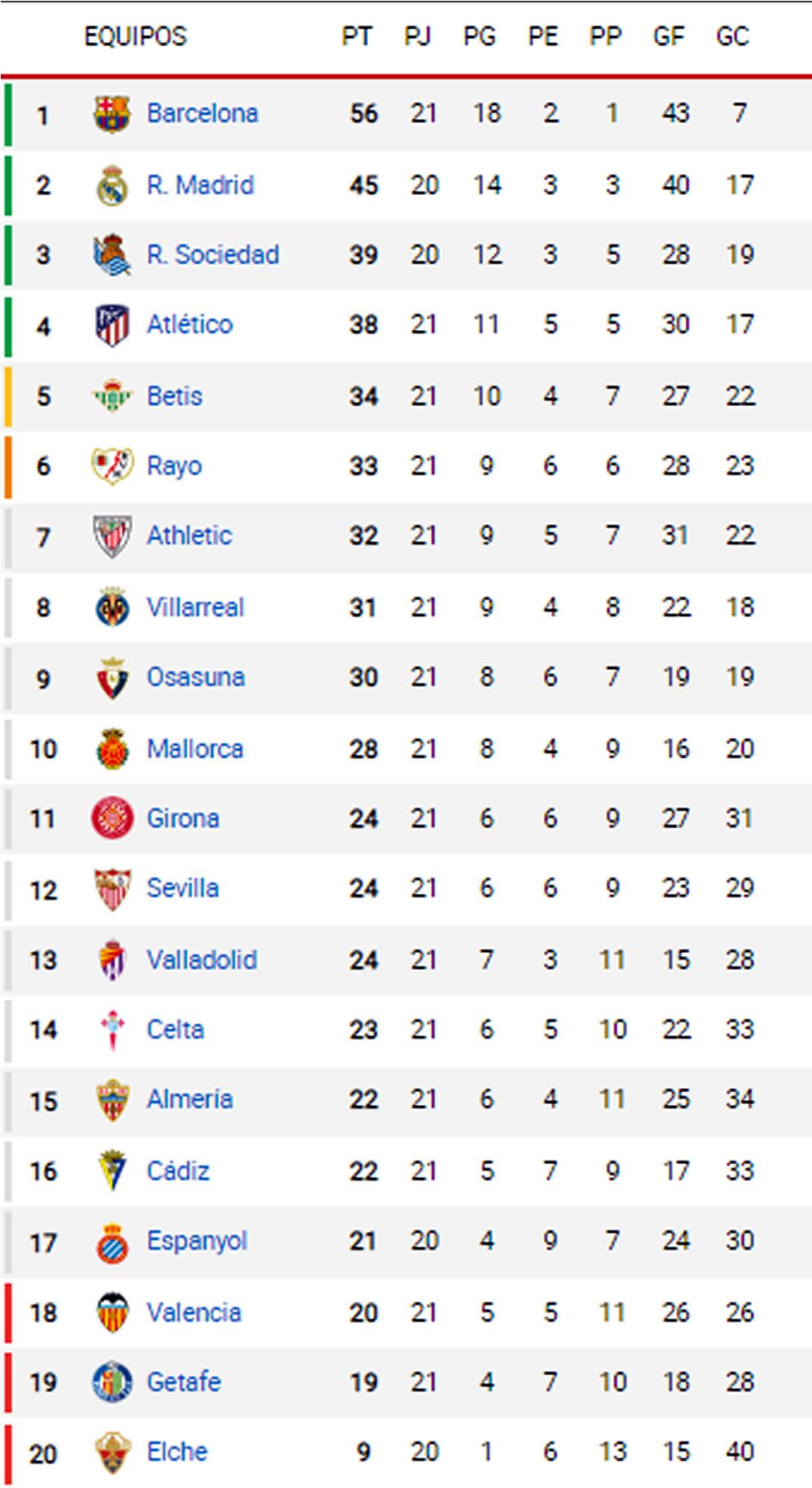Click the GF column header
The image size is (812, 1488).
coord(668,36)
